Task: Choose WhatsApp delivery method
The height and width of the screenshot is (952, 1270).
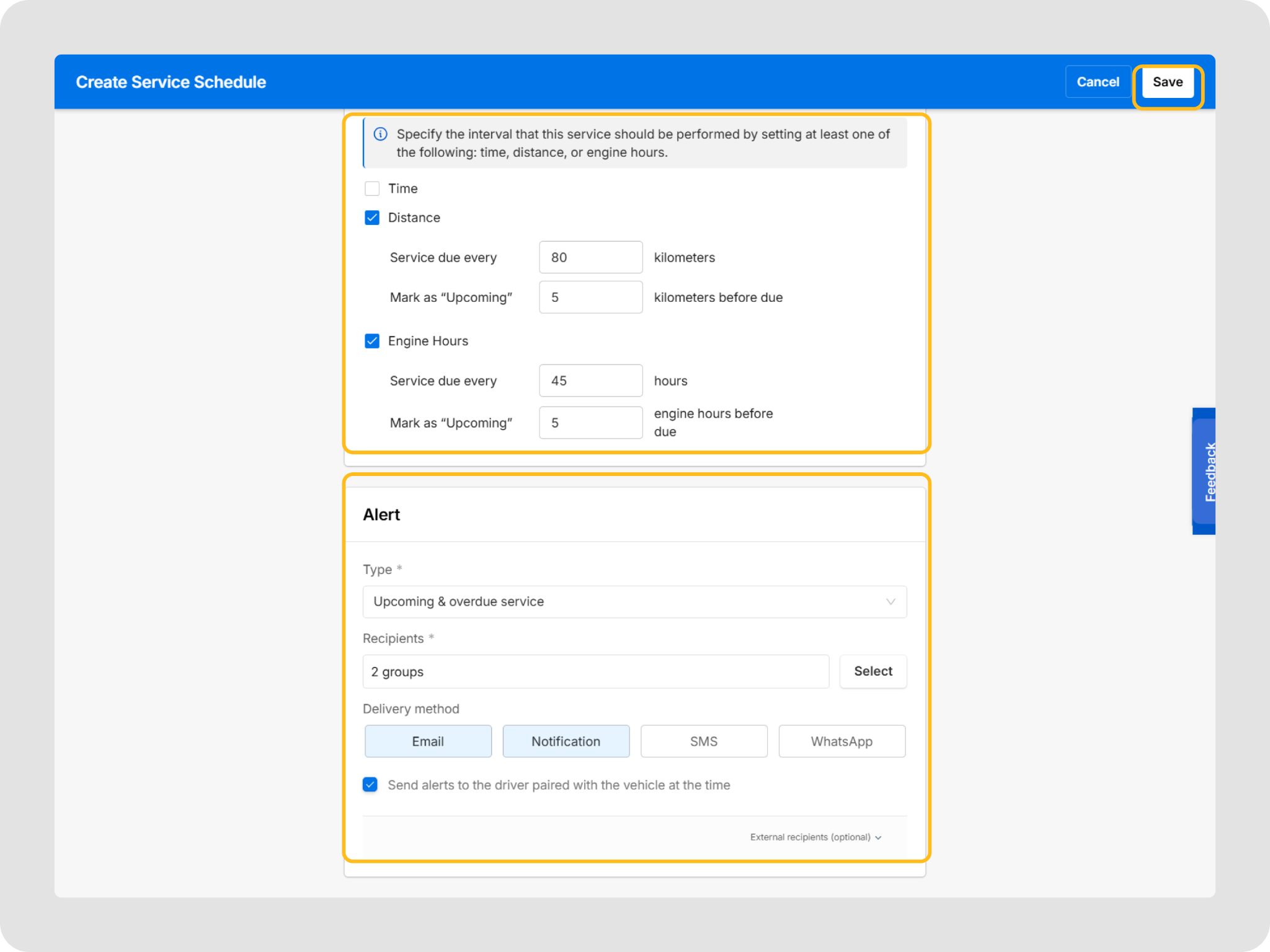Action: coord(841,741)
